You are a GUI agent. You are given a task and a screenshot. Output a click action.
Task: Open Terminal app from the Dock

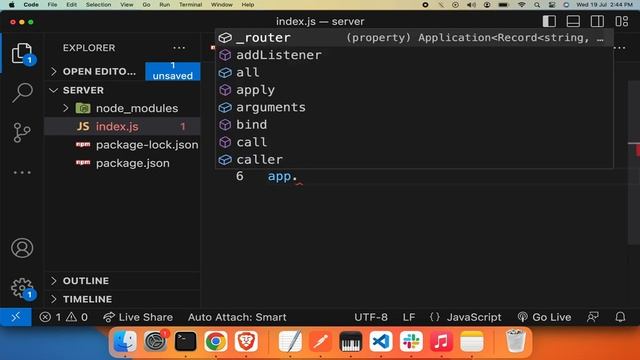(186, 341)
